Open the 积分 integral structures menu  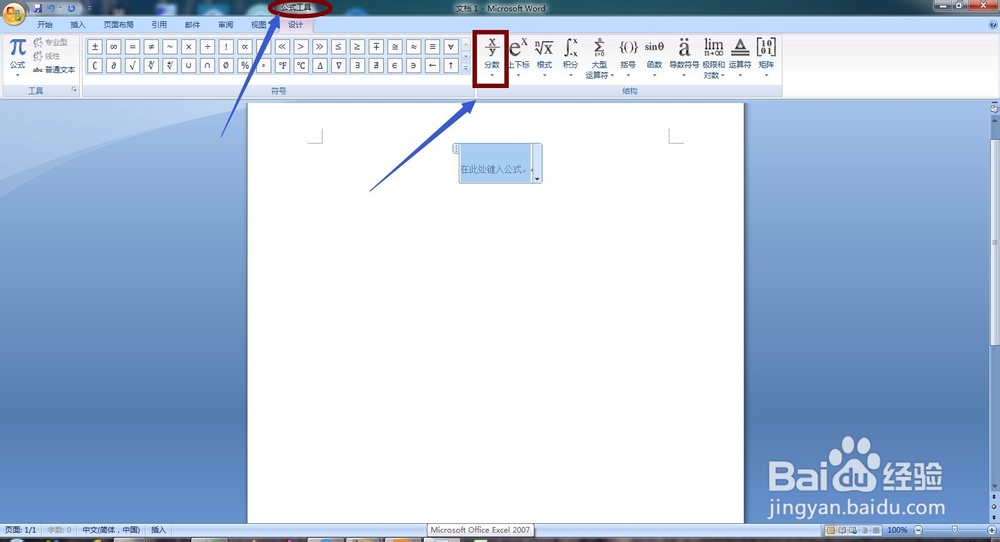click(570, 57)
